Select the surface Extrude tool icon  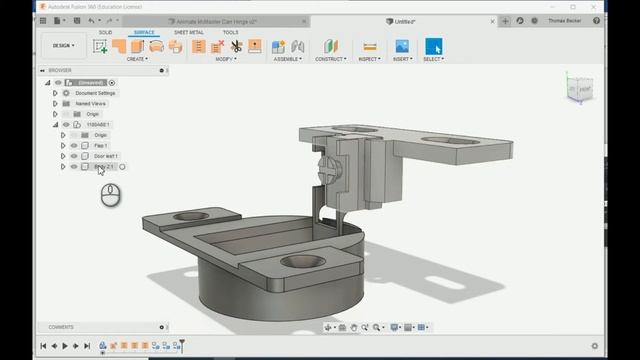point(138,47)
